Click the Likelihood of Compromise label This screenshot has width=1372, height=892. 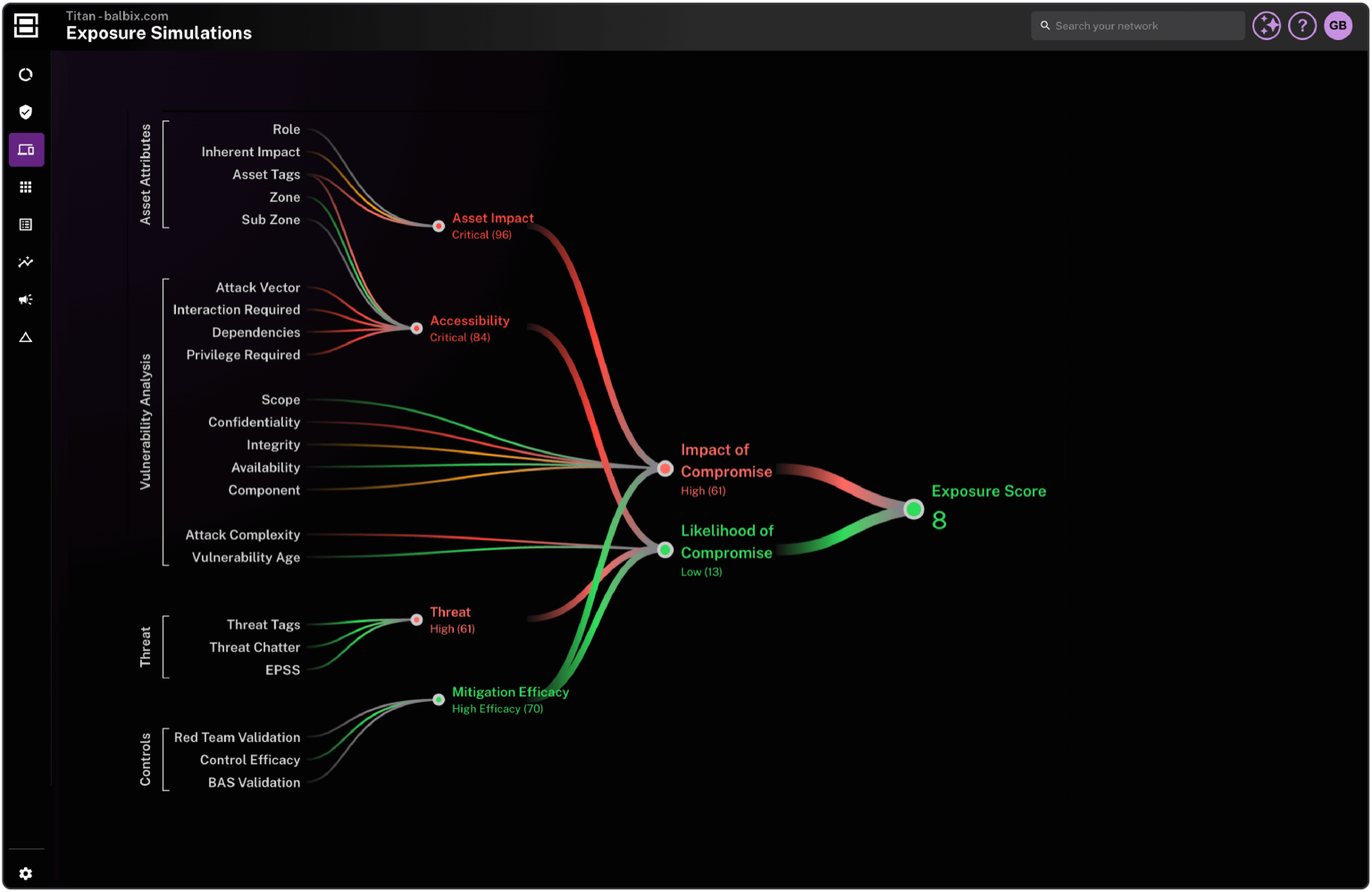[726, 541]
